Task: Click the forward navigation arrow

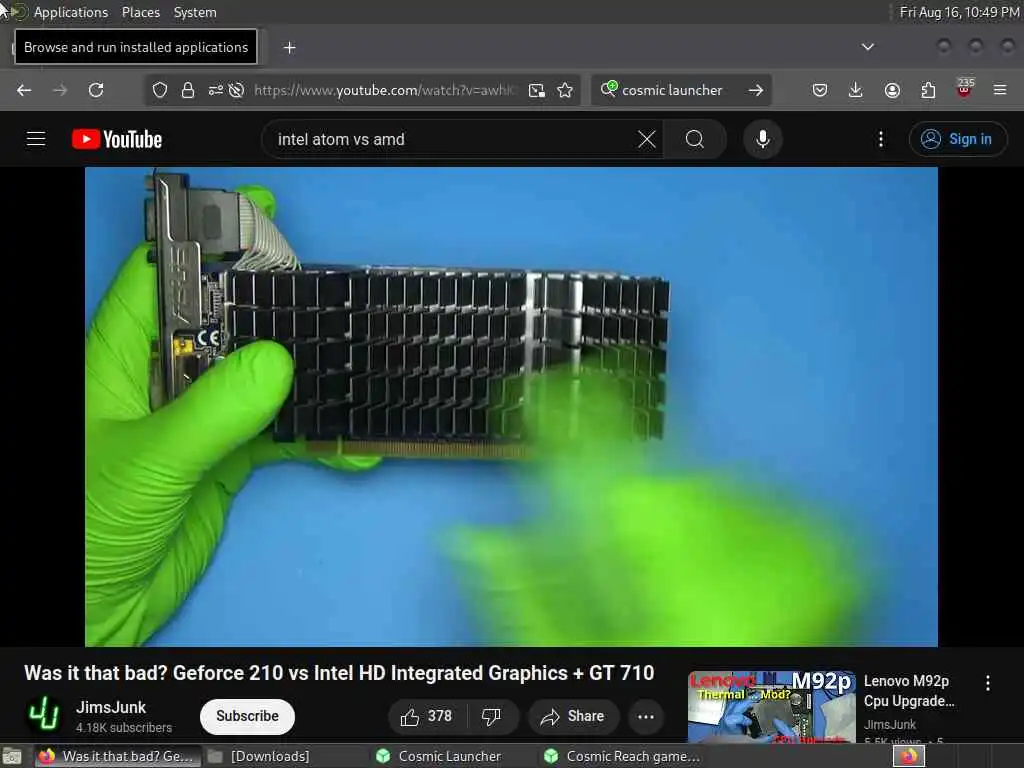Action: point(60,90)
